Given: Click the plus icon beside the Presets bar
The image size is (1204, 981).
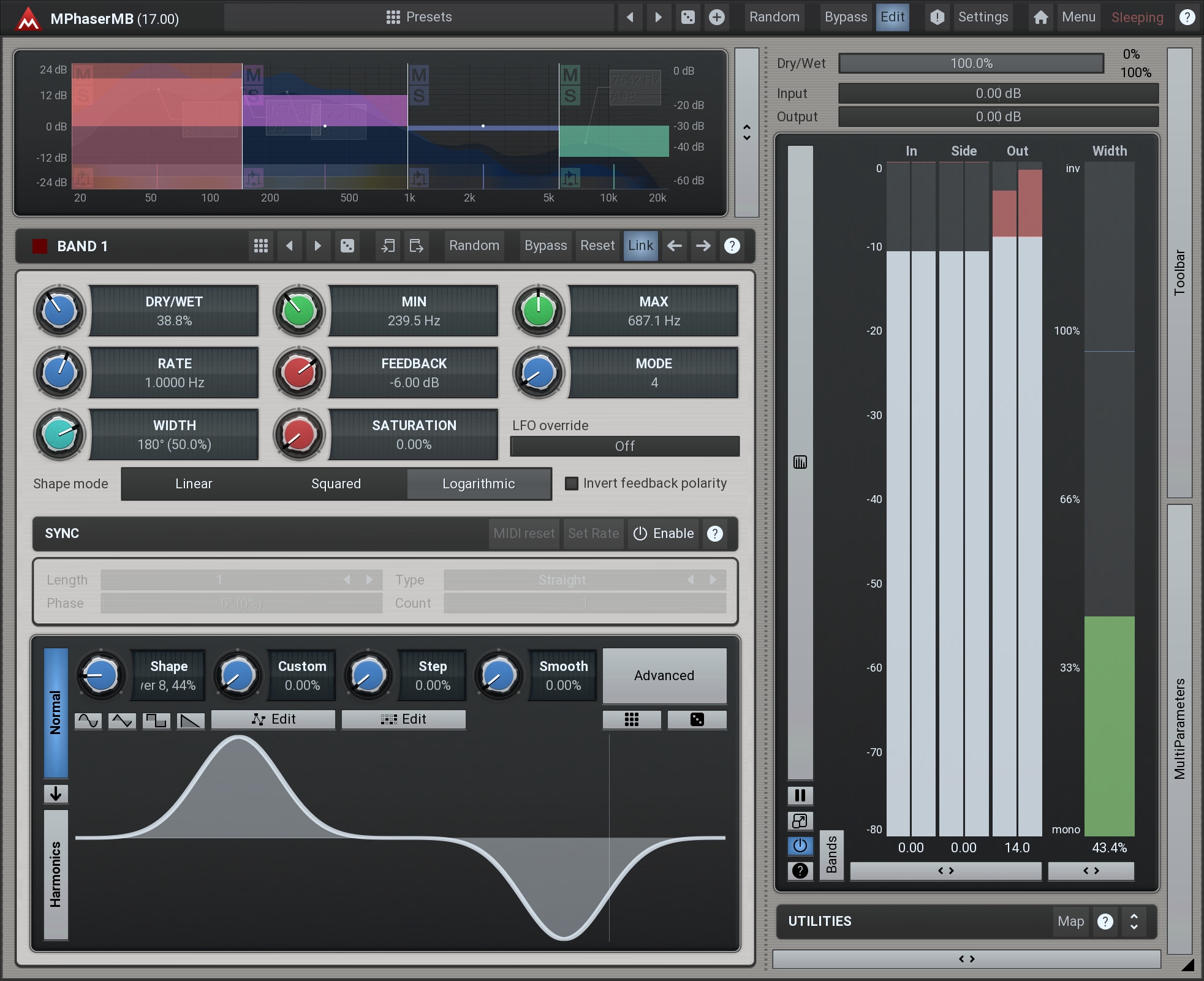Looking at the screenshot, I should tap(716, 17).
